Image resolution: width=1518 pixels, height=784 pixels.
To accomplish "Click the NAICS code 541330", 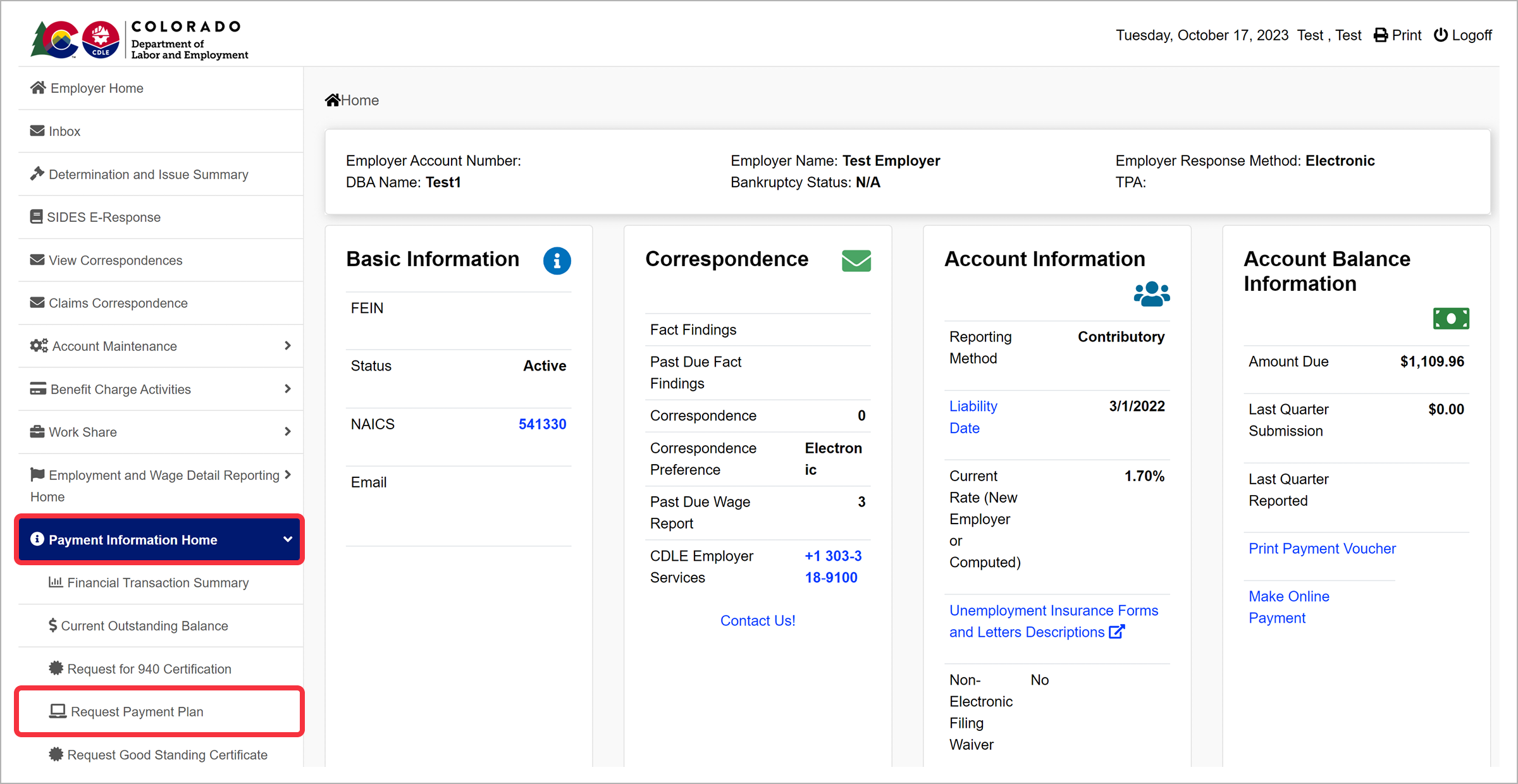I will click(542, 424).
